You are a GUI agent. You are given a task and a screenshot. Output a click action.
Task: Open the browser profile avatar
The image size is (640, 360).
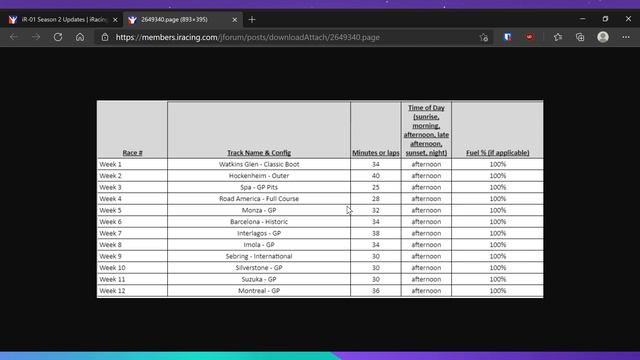click(x=603, y=37)
